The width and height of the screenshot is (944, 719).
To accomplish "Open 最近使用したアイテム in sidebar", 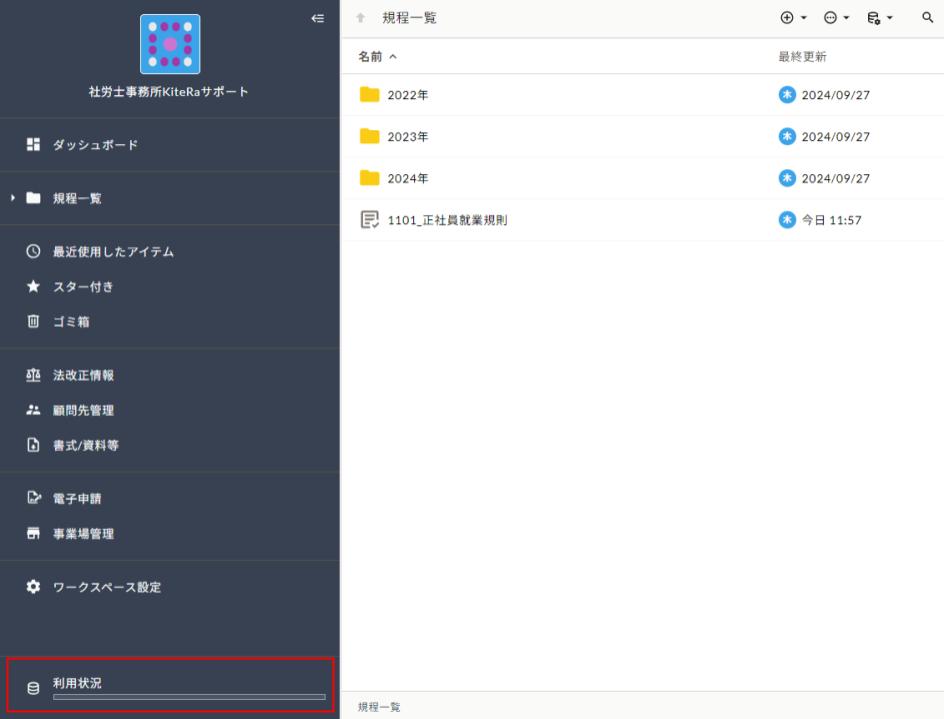I will point(112,252).
